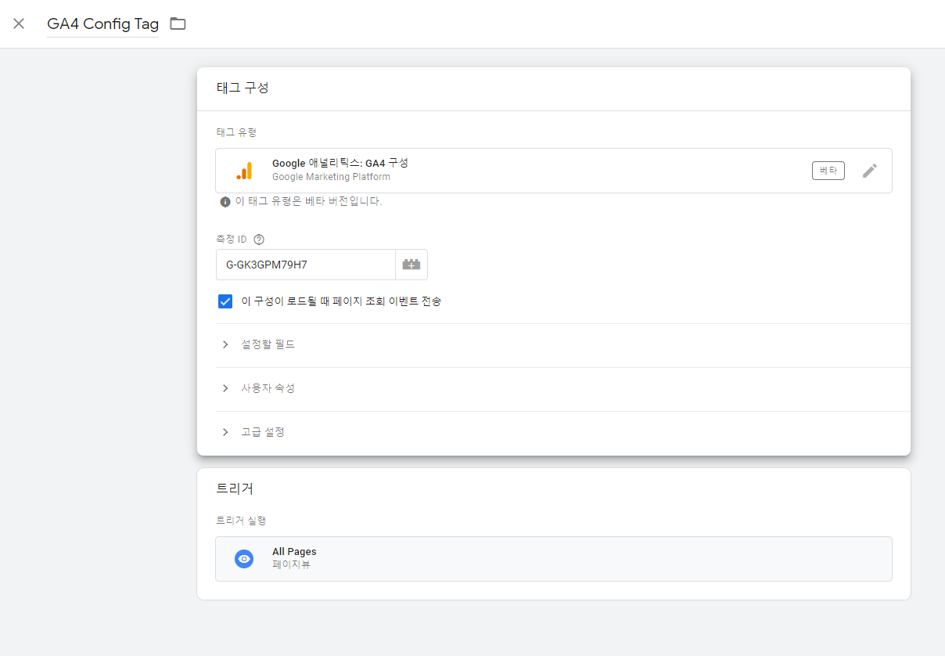This screenshot has height=656, width=945.
Task: Expand the 사용자 속성 section
Action: click(x=563, y=388)
